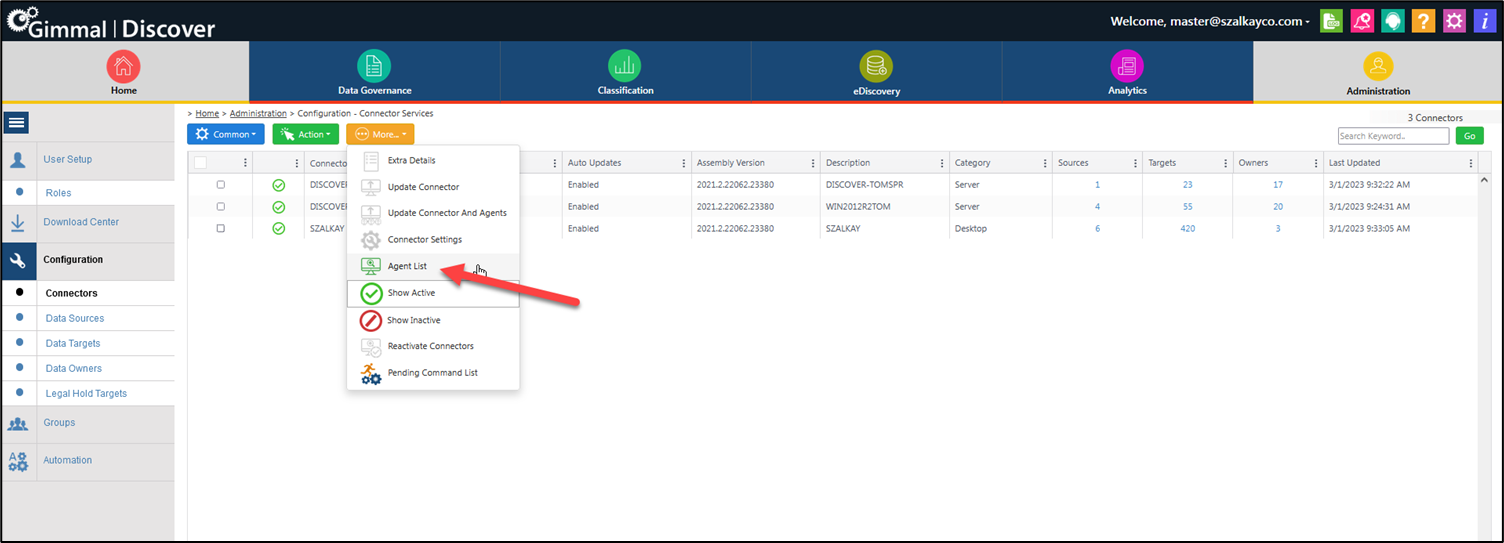
Task: Tick the checkbox for the SZALKAY row
Action: pyautogui.click(x=221, y=229)
